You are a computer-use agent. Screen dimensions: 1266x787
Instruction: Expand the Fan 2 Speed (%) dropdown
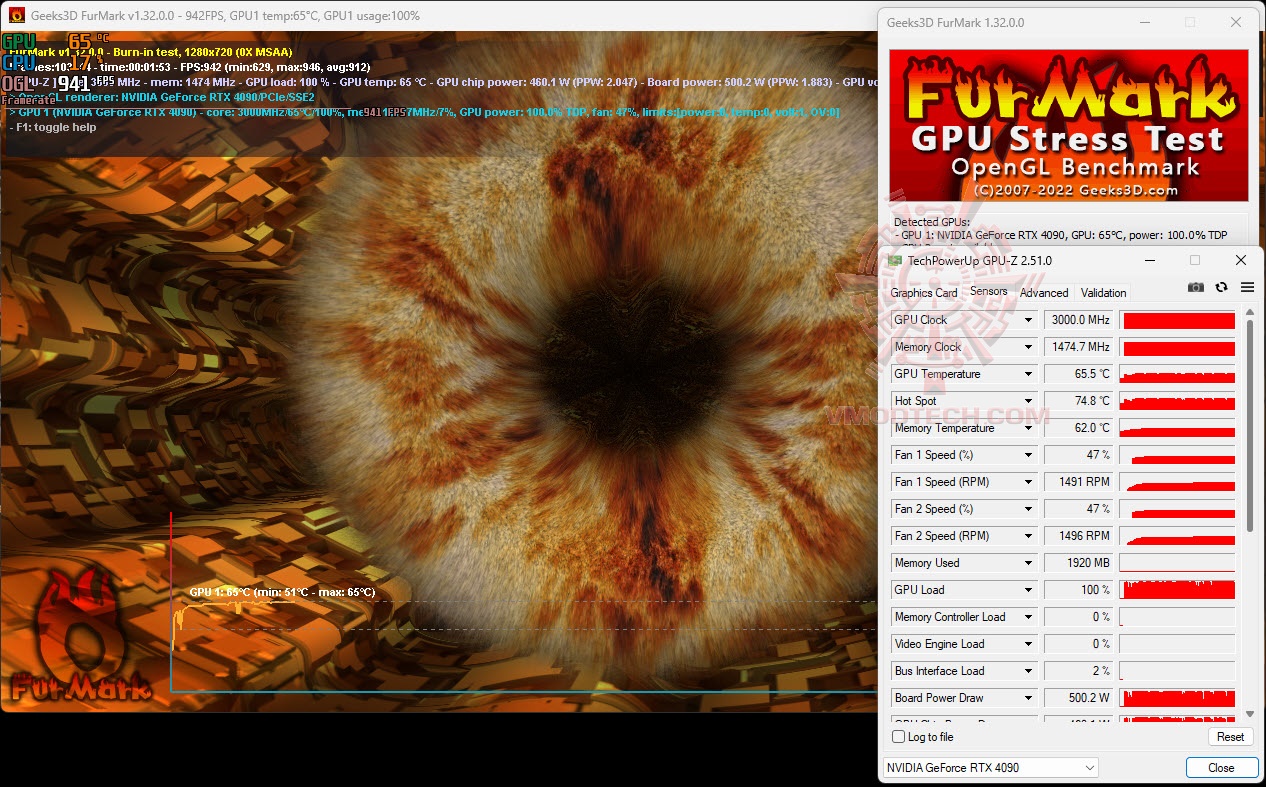coord(1028,509)
